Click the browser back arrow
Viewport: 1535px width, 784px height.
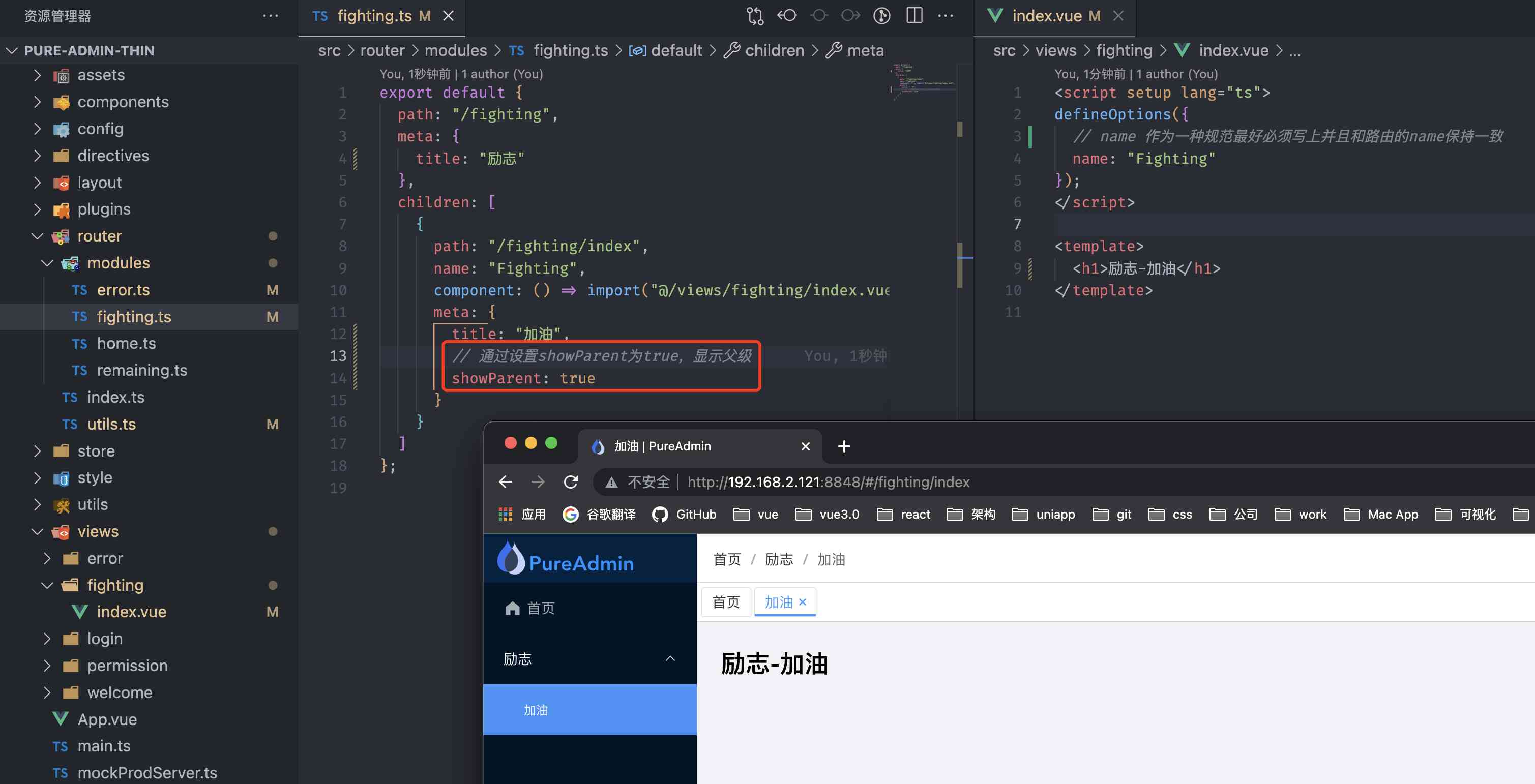click(x=506, y=481)
